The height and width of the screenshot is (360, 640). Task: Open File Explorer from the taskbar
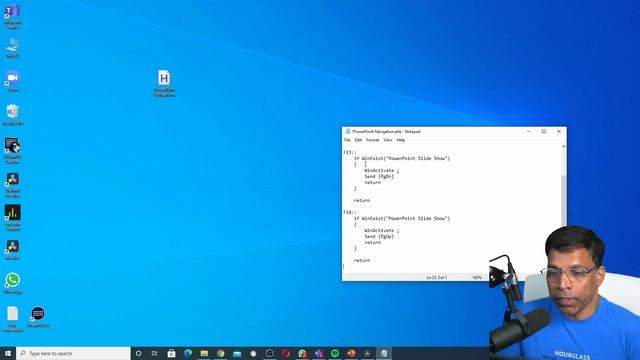coord(204,353)
